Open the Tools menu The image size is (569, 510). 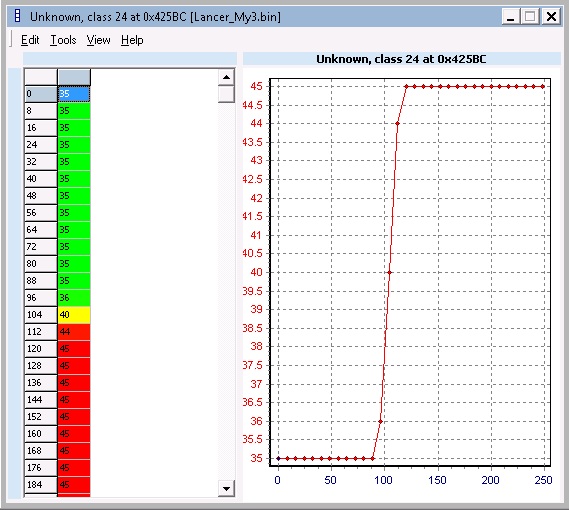pos(63,40)
